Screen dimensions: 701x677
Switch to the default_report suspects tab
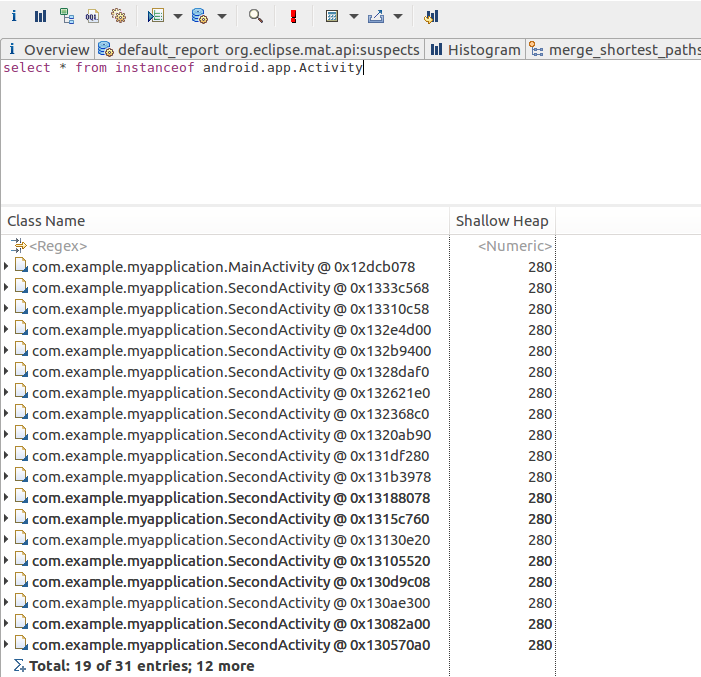[x=259, y=50]
